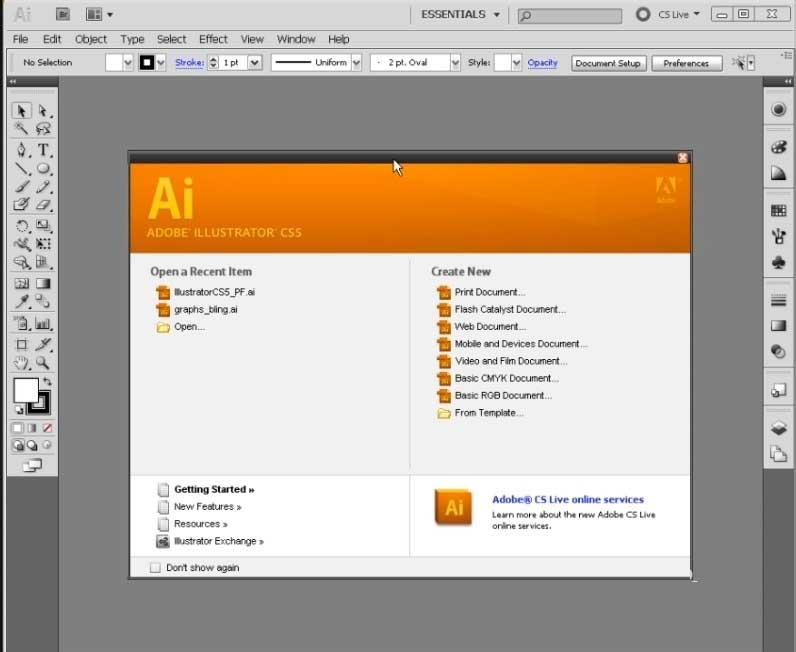Select the Scale tool

coord(43,225)
